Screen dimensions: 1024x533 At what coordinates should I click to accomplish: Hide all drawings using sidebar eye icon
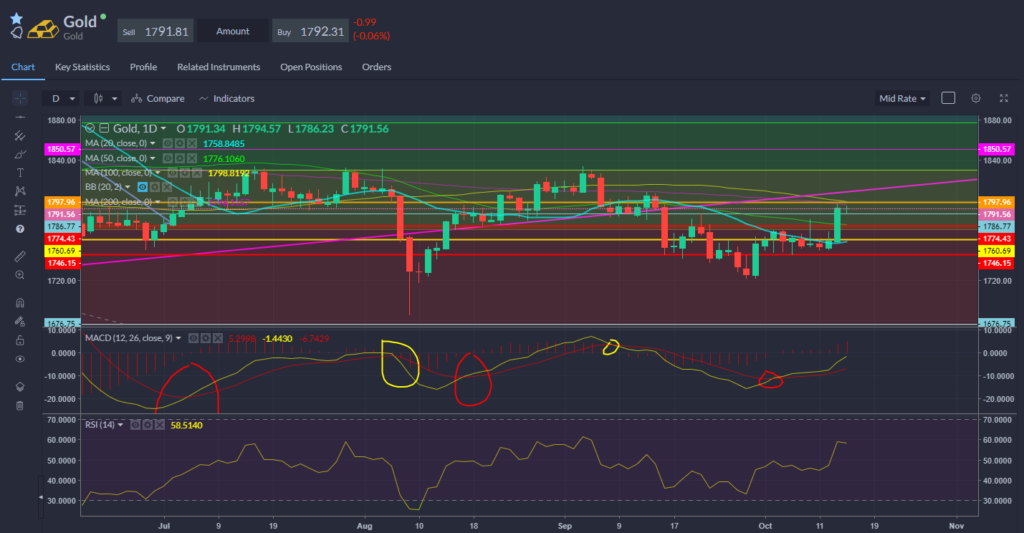pos(20,359)
